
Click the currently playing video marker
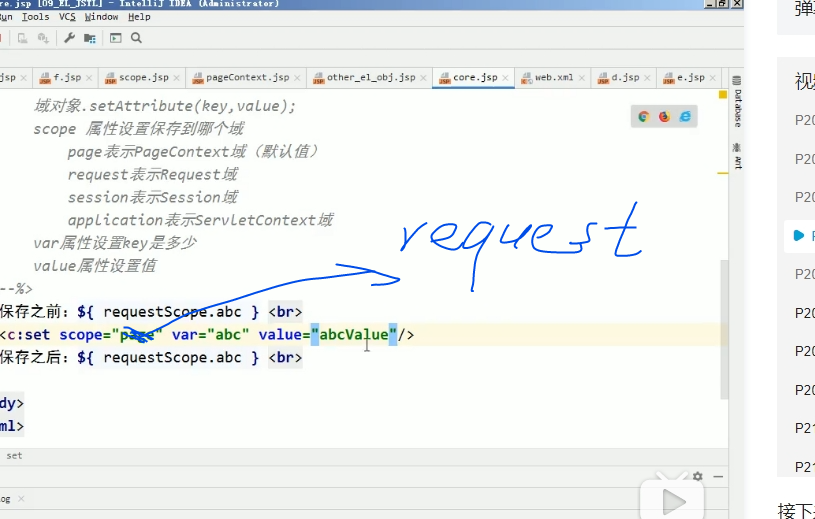pyautogui.click(x=799, y=236)
